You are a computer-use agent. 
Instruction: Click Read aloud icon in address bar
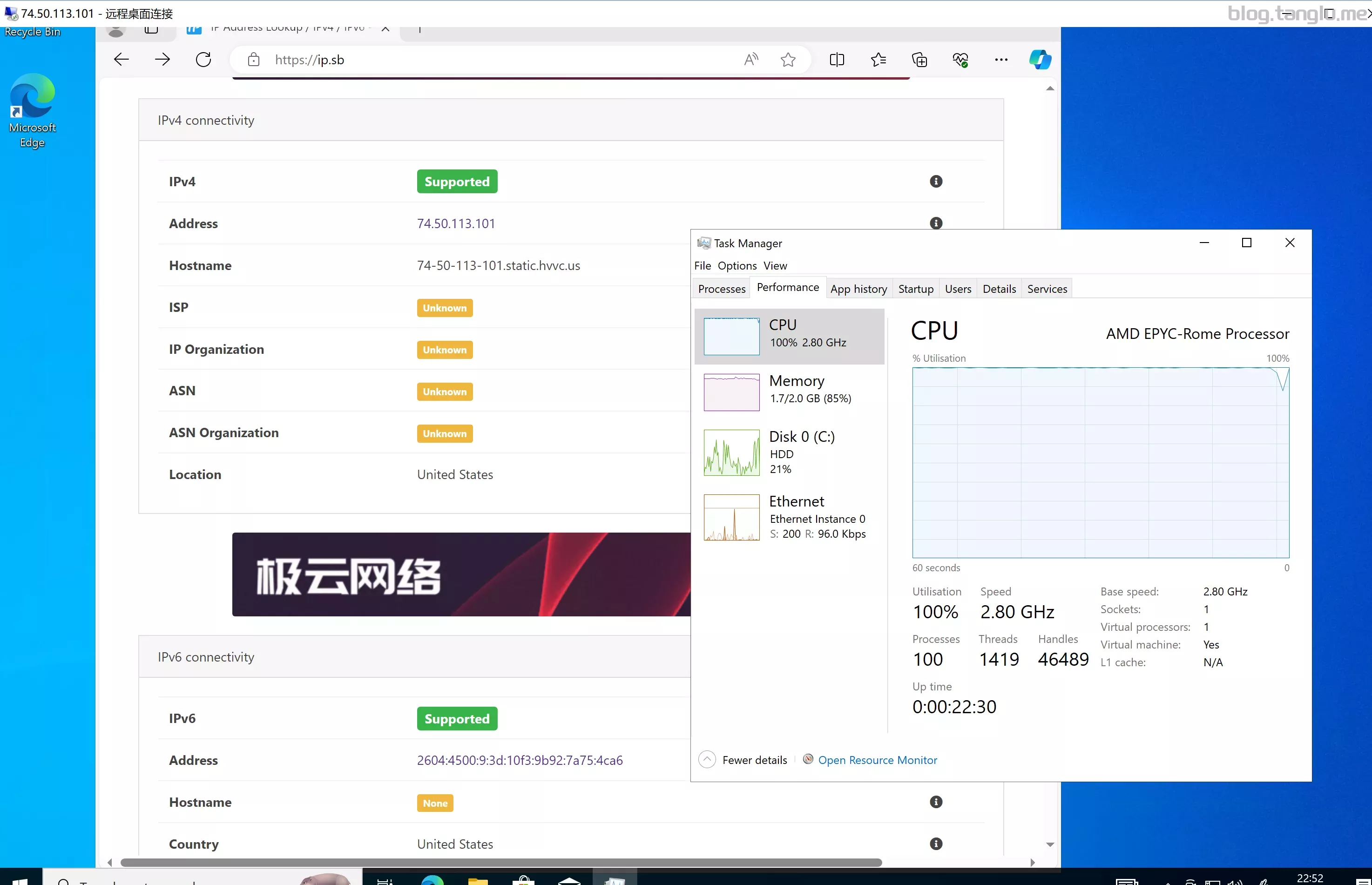tap(751, 60)
